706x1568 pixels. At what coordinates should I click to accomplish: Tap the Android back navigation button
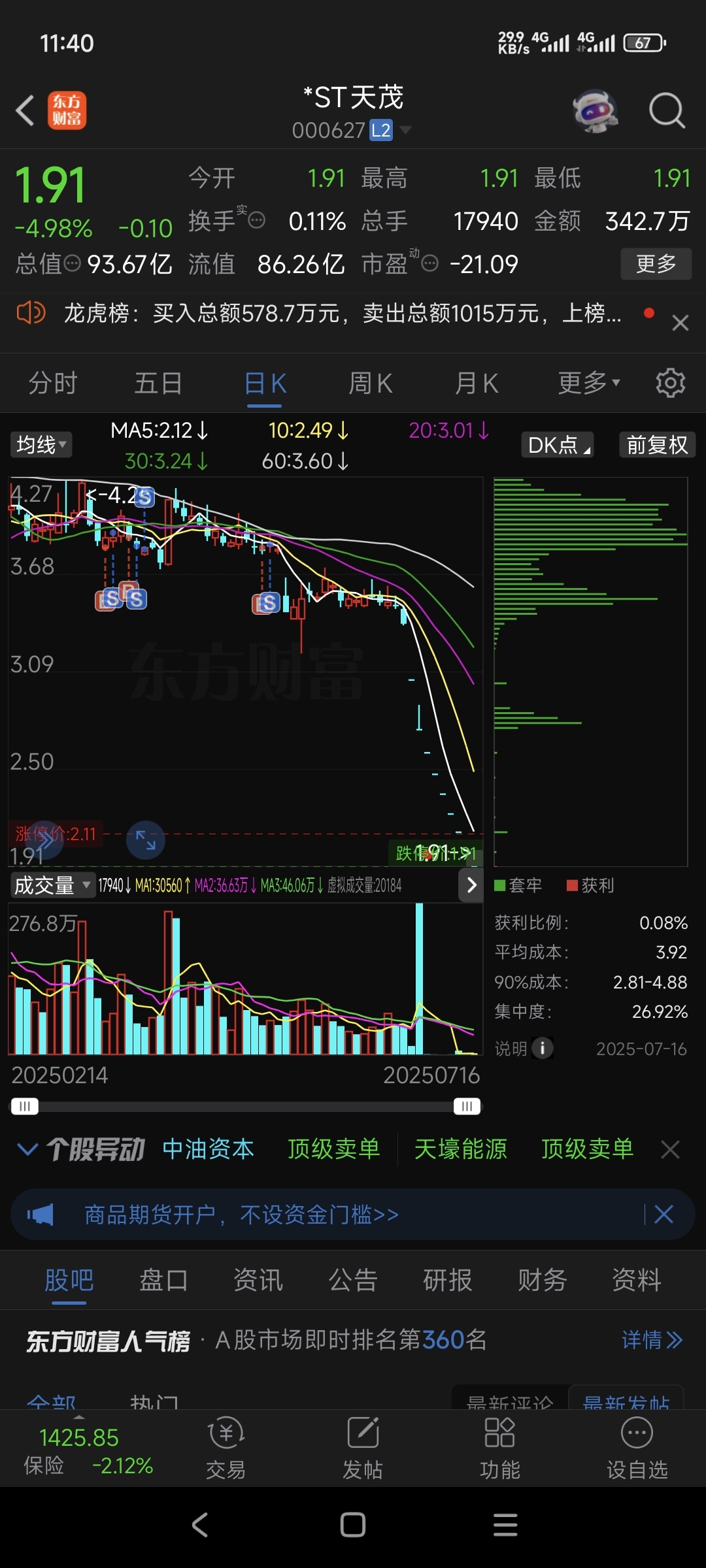tap(200, 1525)
